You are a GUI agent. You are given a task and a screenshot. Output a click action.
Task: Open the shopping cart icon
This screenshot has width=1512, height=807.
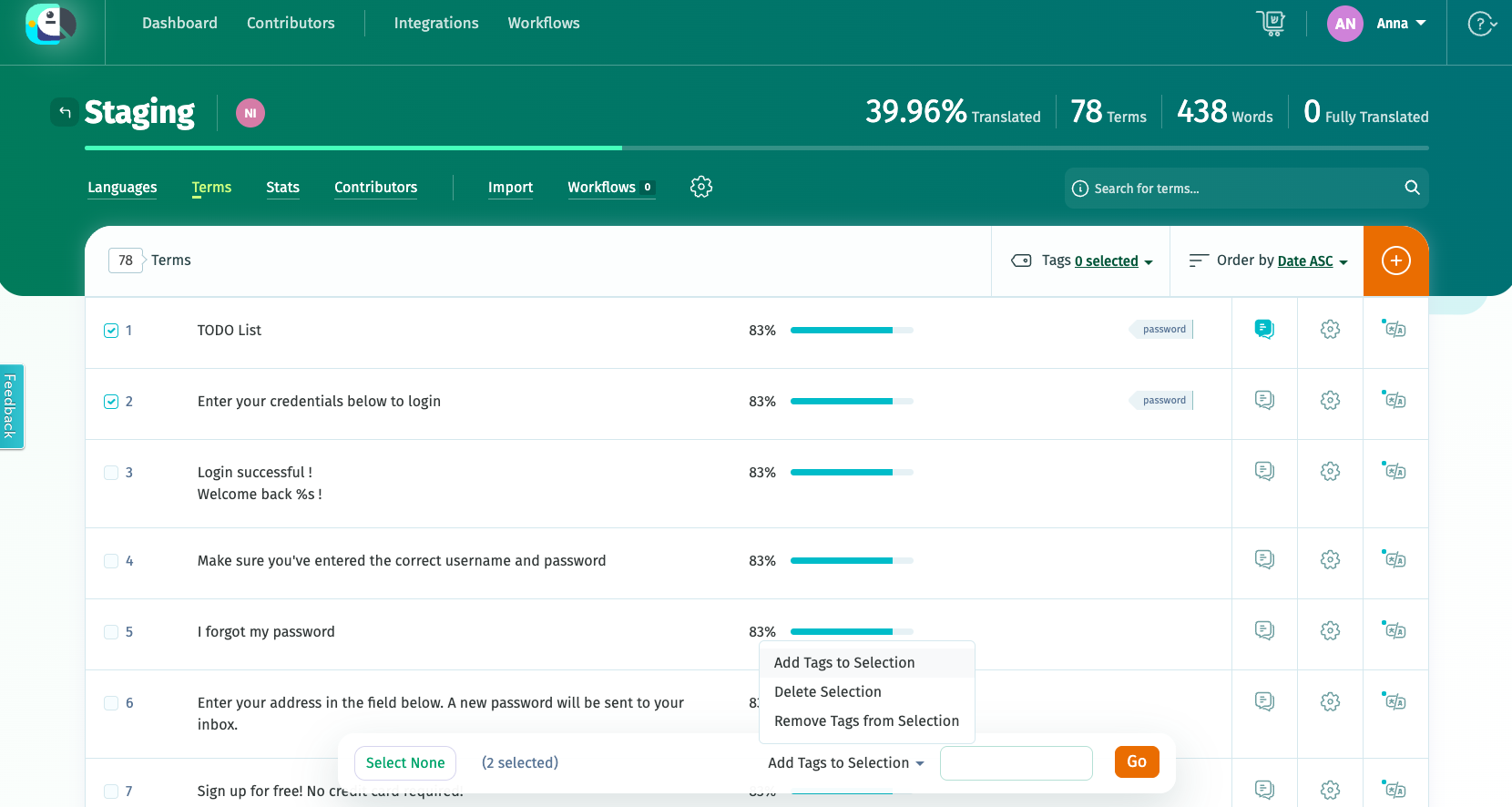(1271, 23)
